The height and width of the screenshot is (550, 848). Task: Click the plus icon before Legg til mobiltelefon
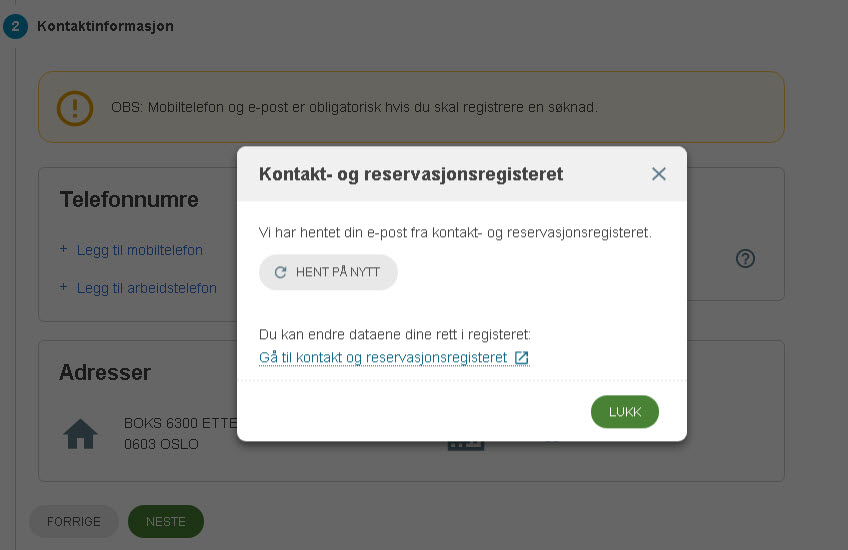[64, 249]
